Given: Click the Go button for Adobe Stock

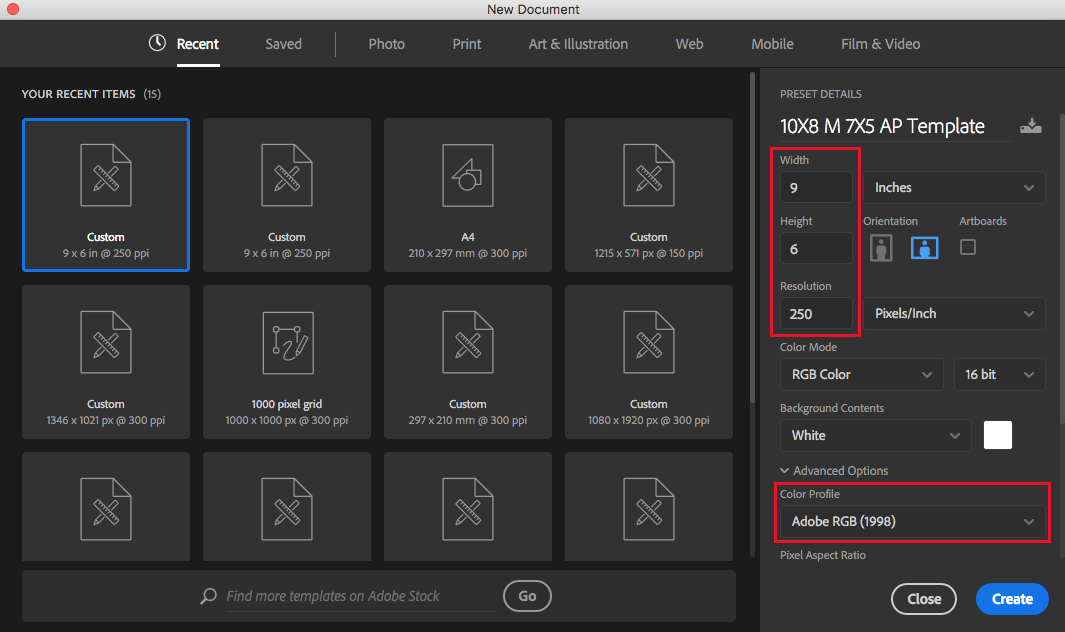Looking at the screenshot, I should pos(527,596).
